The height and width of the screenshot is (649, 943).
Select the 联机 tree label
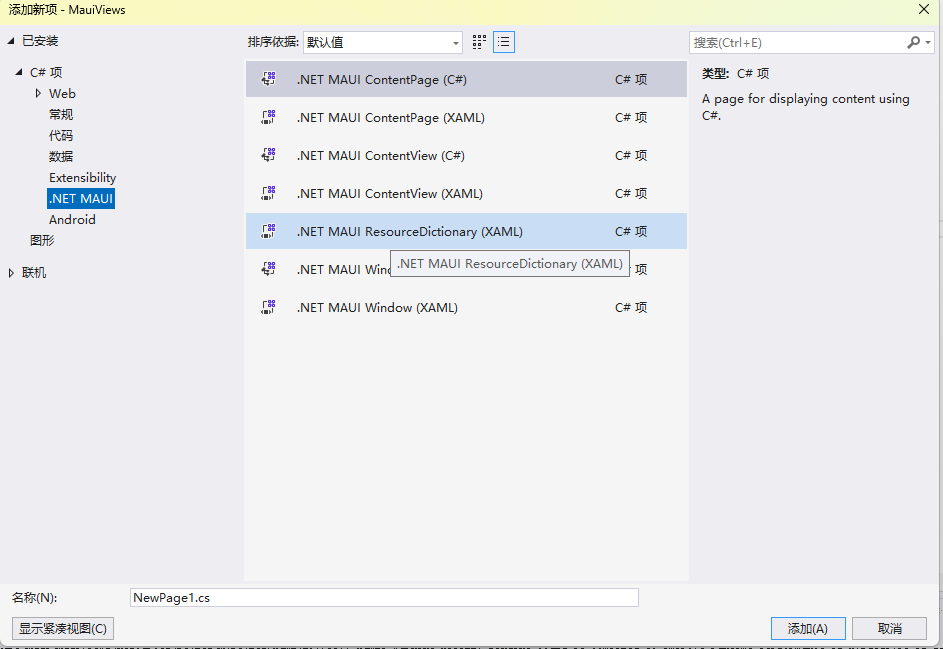[x=34, y=272]
